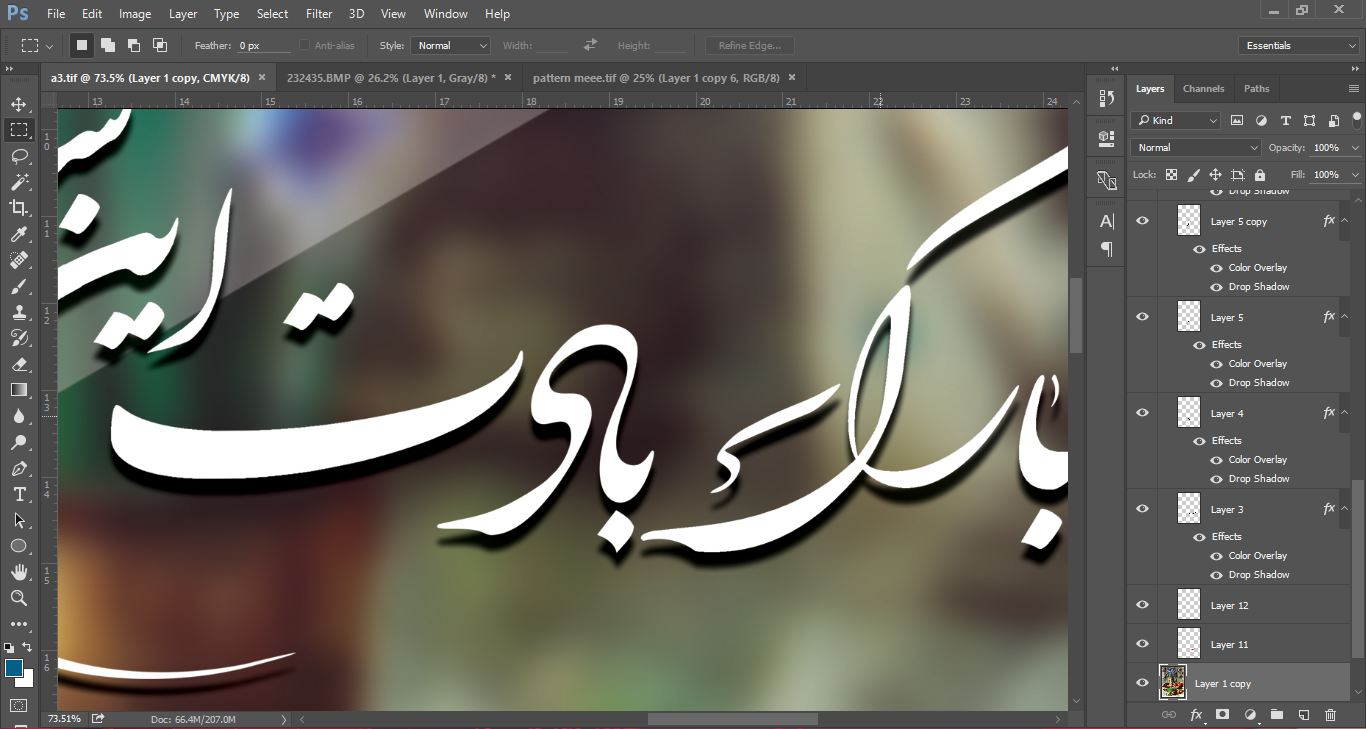Switch to the Channels tab
This screenshot has width=1366, height=729.
pos(1203,89)
